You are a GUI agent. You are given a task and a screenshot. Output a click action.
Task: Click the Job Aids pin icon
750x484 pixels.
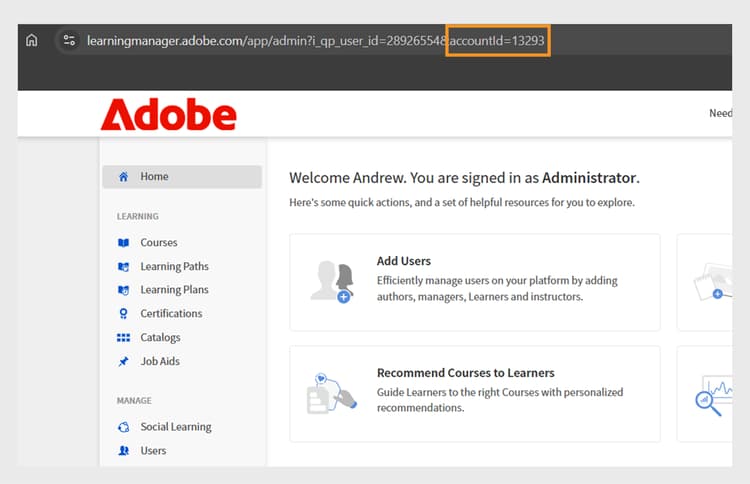(x=123, y=361)
